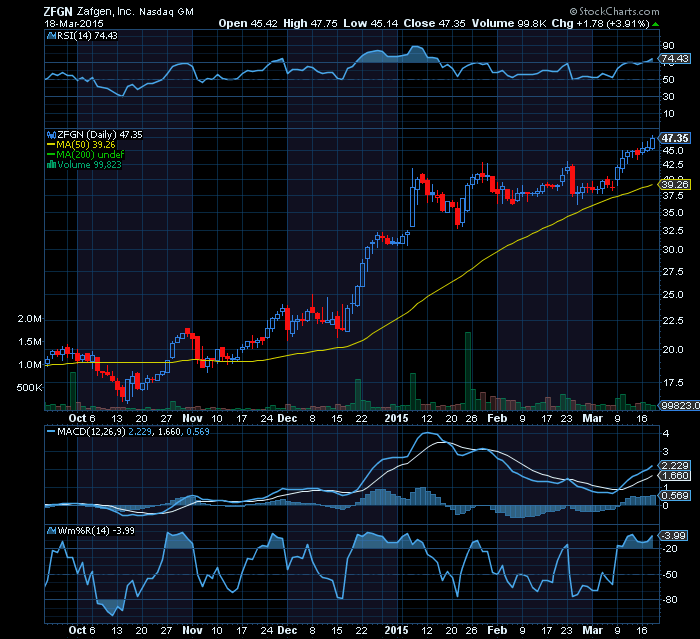The height and width of the screenshot is (639, 700).
Task: Click the Zafgen, Inc. company name
Action: click(105, 12)
